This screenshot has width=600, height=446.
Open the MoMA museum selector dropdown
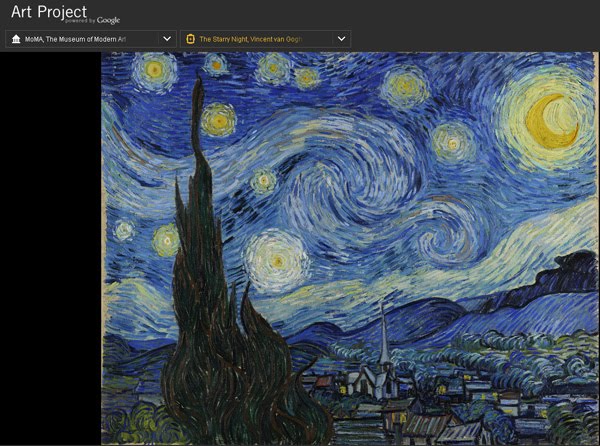91,39
